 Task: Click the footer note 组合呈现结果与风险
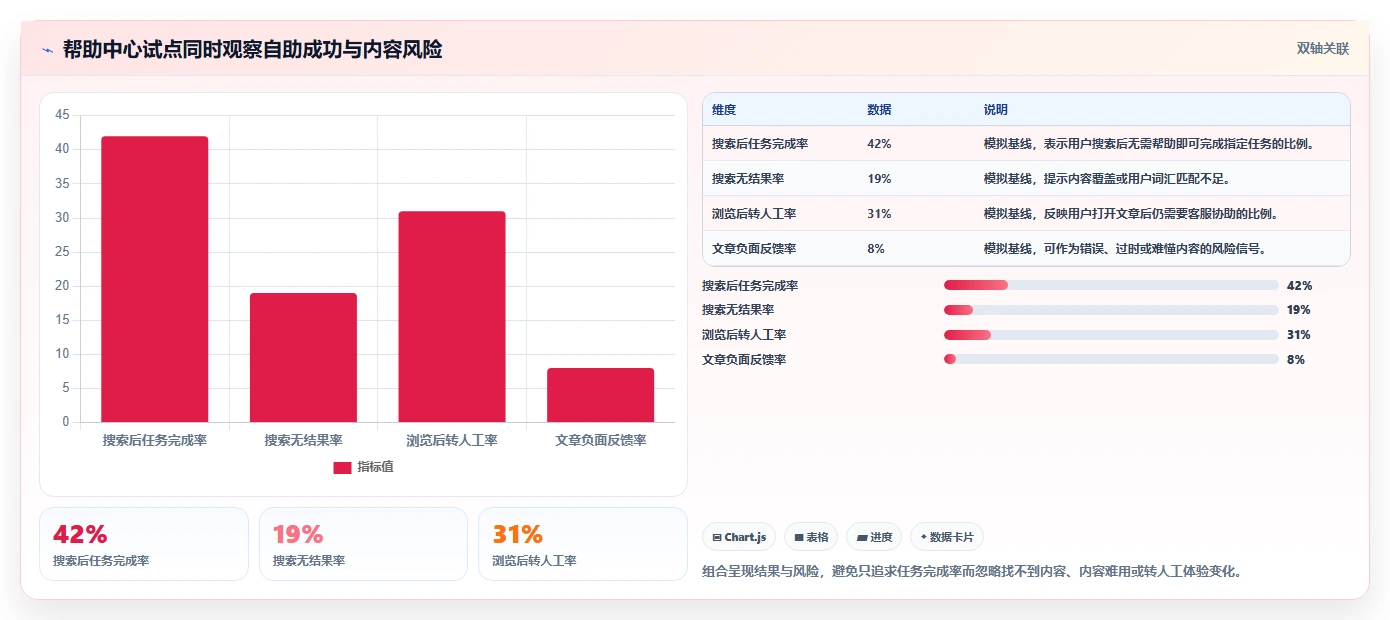point(973,572)
